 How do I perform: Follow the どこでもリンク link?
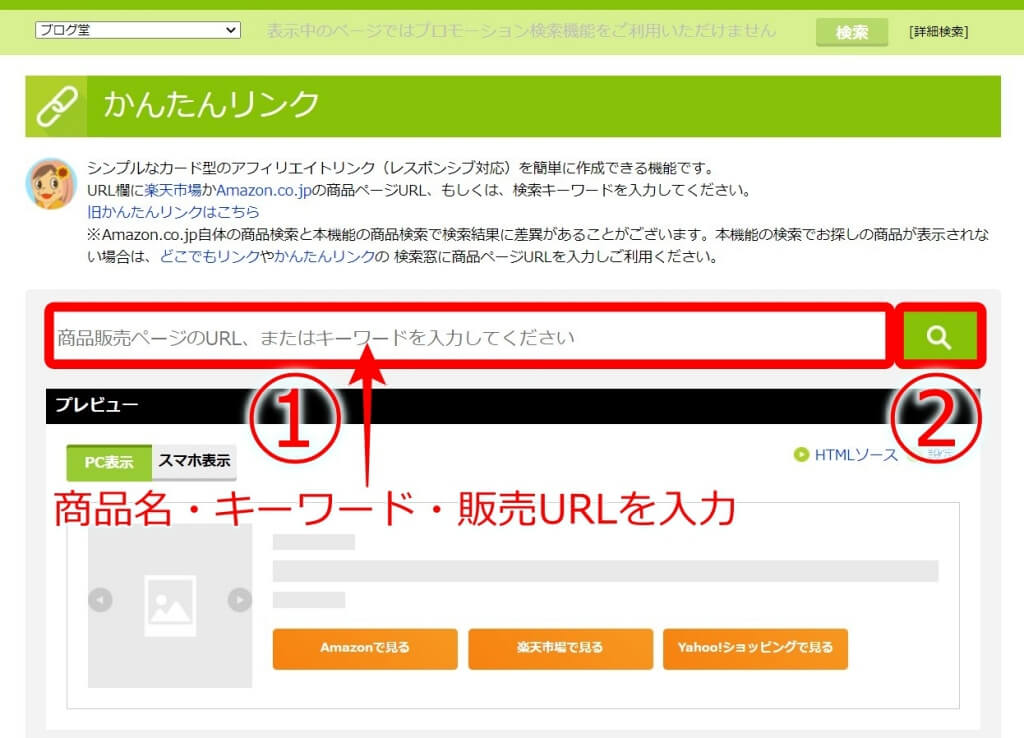(x=210, y=256)
